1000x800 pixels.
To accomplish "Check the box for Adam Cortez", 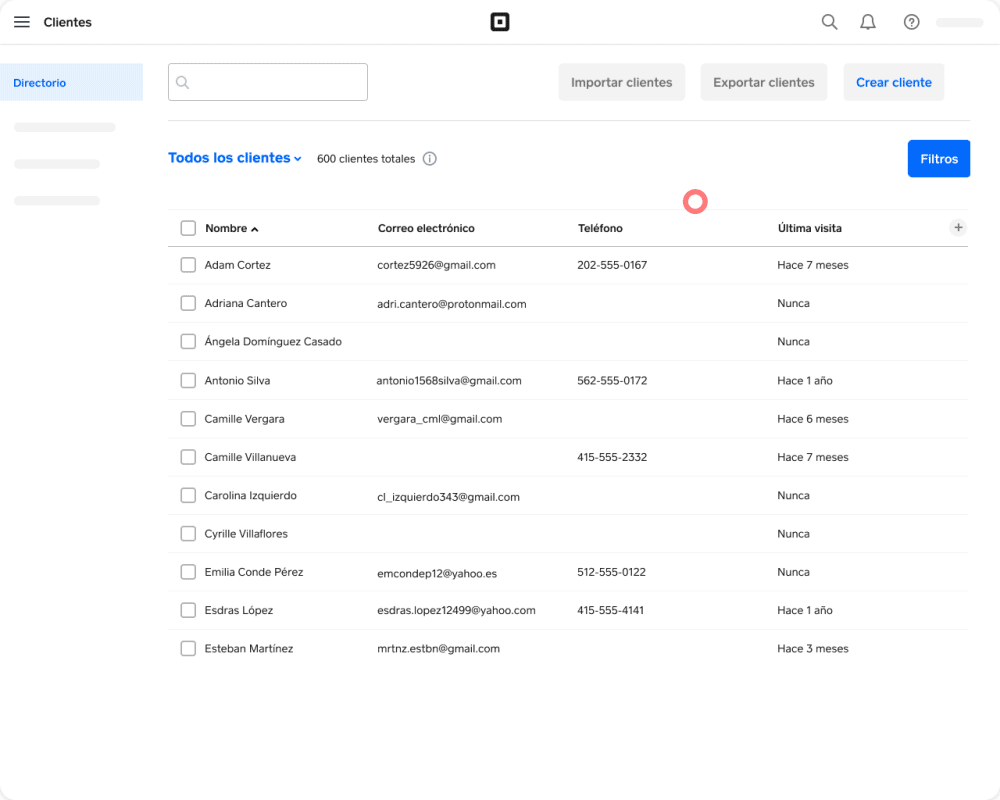I will coord(188,265).
